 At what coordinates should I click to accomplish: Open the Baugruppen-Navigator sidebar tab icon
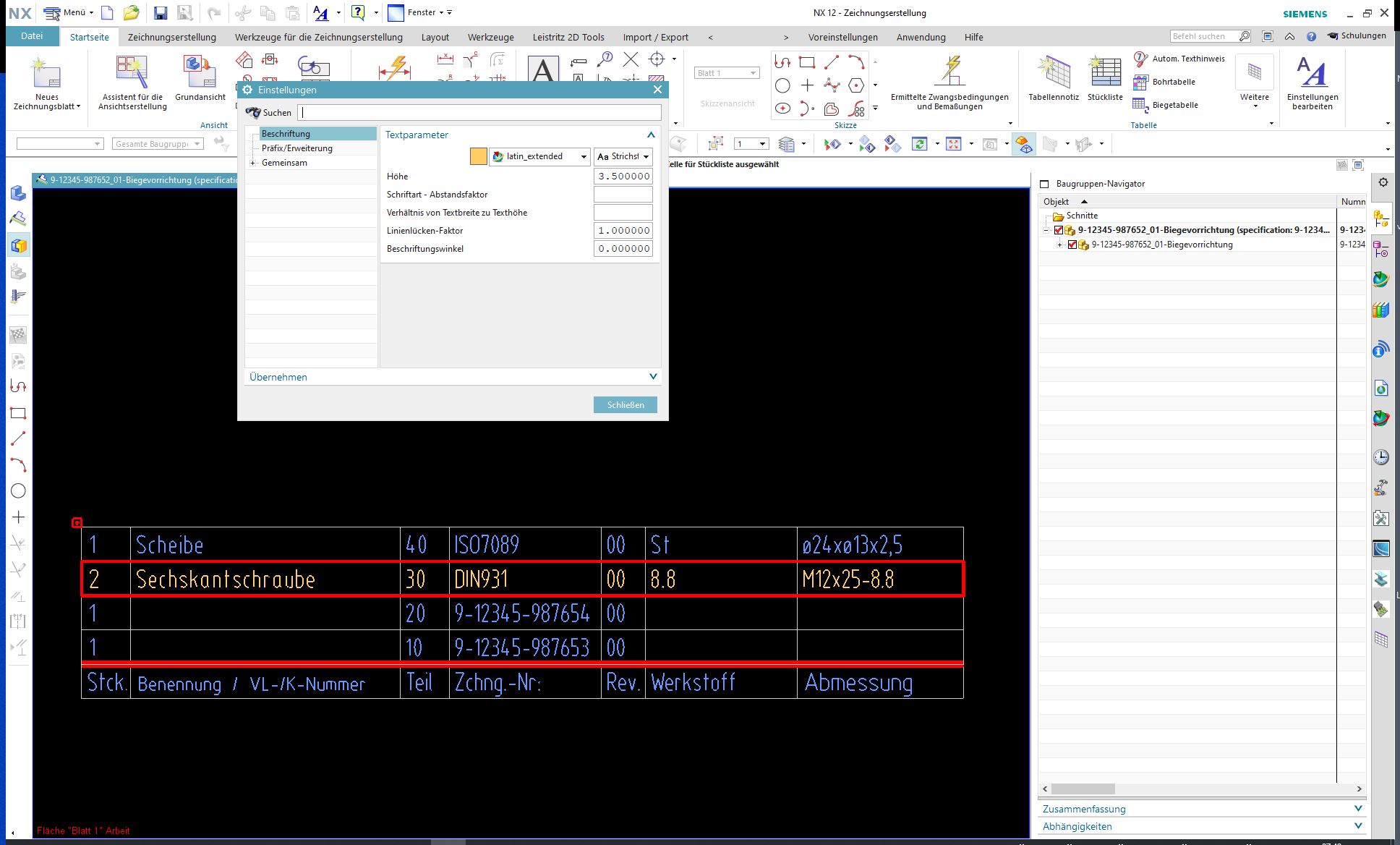coord(1381,219)
